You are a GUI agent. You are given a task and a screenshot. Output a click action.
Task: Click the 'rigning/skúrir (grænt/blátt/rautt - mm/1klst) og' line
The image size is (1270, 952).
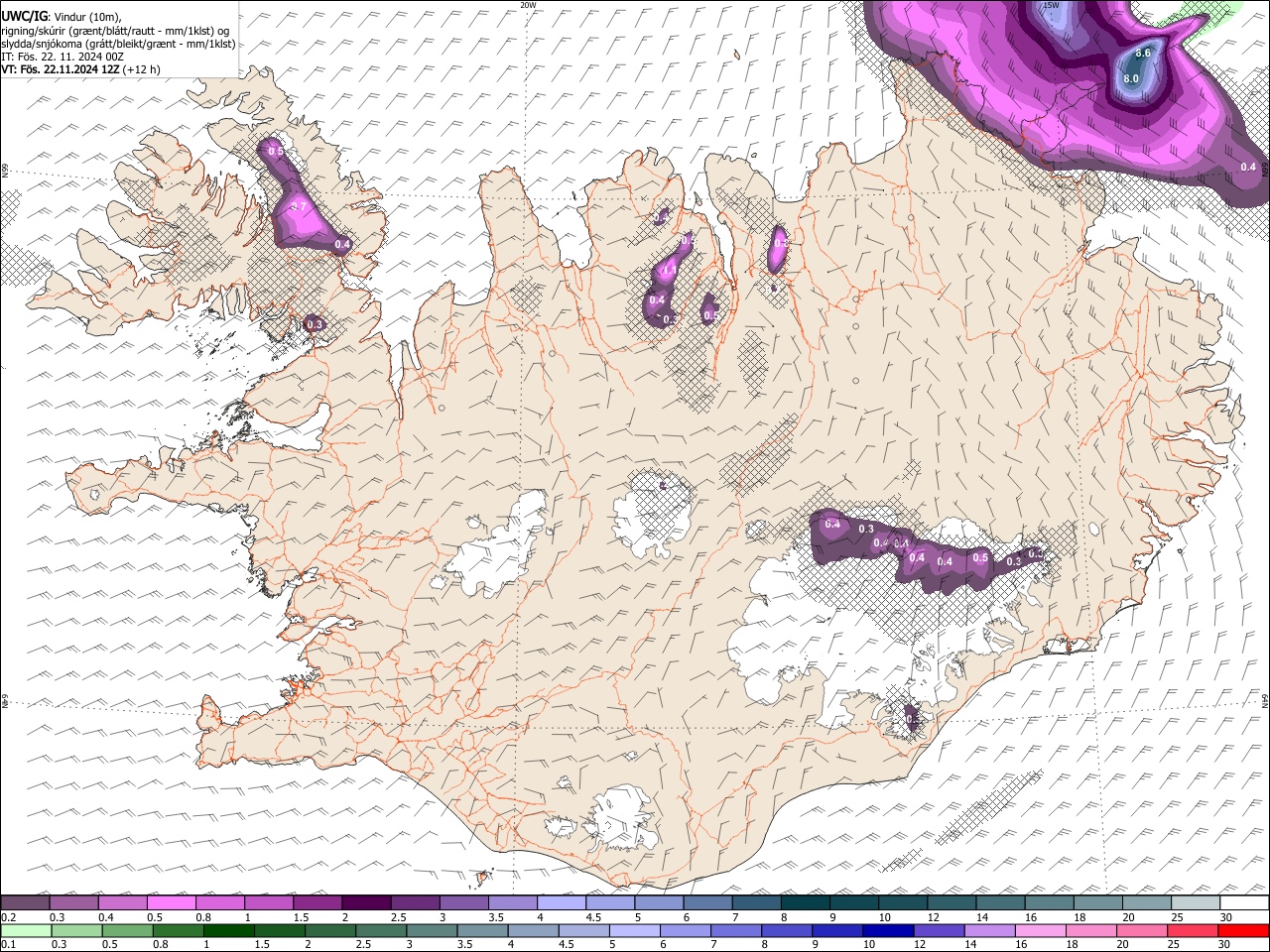pos(115,30)
